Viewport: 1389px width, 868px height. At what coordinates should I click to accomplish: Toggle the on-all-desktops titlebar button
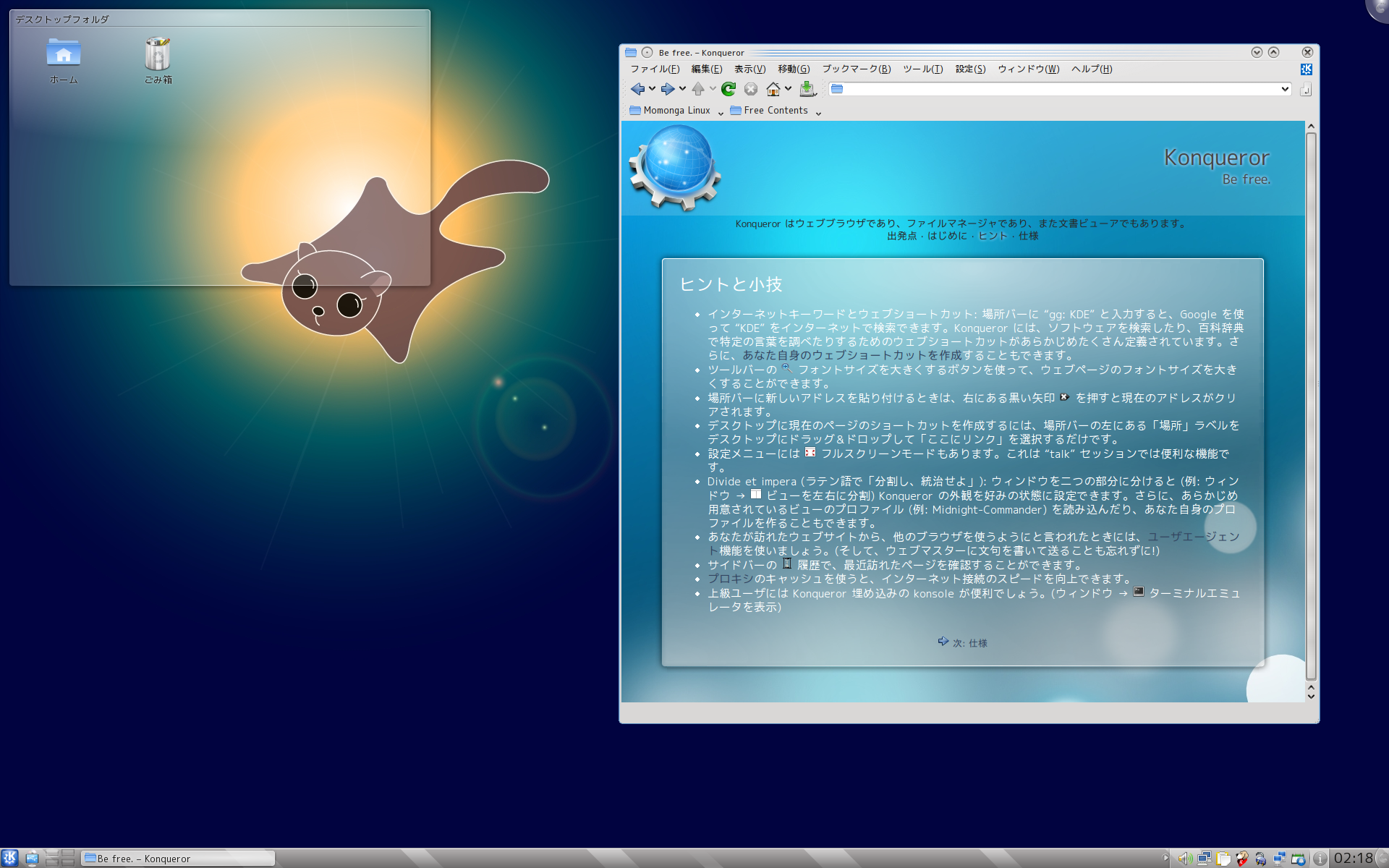click(x=647, y=52)
